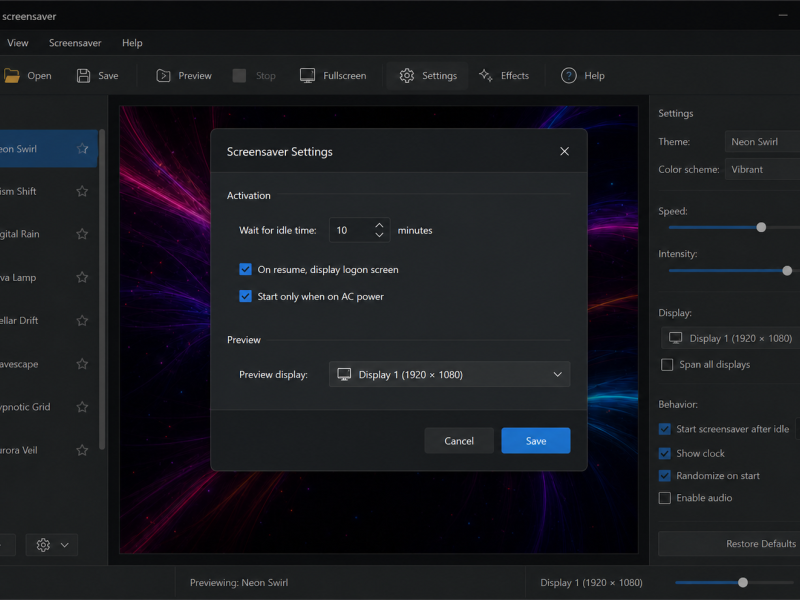Click the Fullscreen monitor icon
Screen dimensions: 800x600
(x=307, y=76)
